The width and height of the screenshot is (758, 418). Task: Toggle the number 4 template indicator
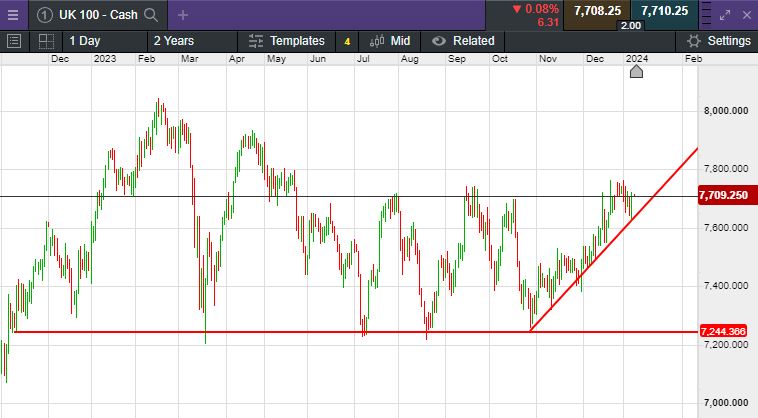[346, 41]
